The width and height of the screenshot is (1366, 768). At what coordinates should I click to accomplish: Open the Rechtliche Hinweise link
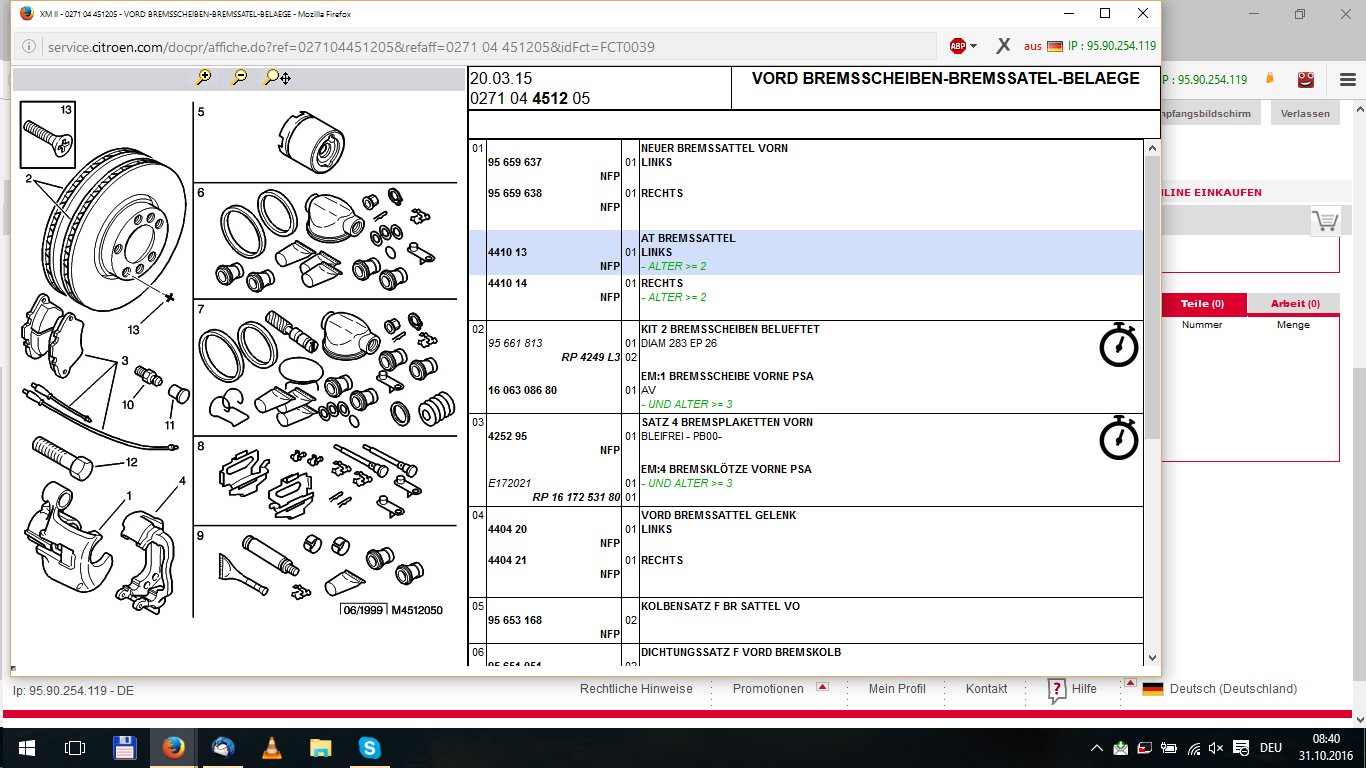636,689
